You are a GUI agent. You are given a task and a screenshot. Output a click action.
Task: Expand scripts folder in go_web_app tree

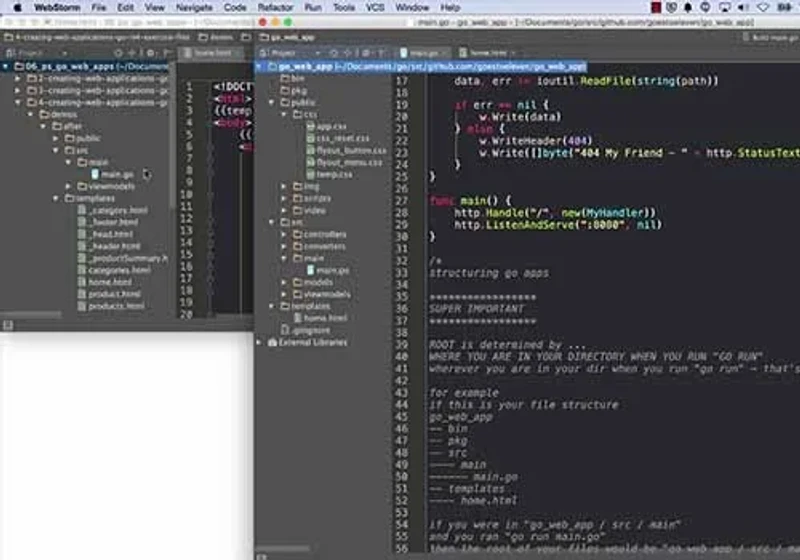[x=284, y=198]
